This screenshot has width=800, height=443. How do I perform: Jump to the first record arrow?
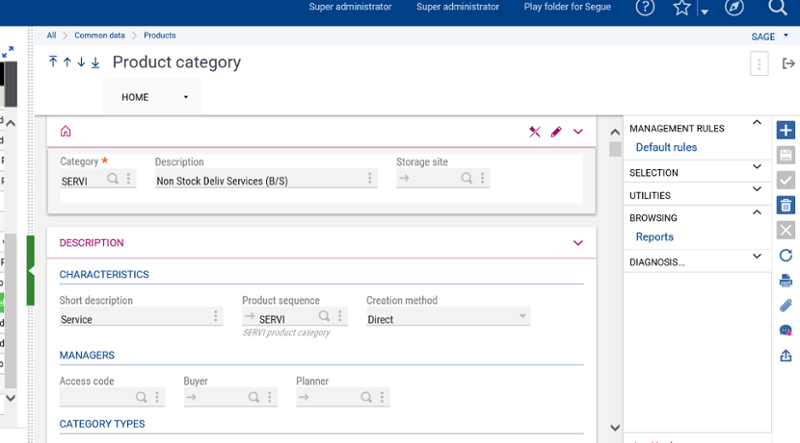point(53,62)
